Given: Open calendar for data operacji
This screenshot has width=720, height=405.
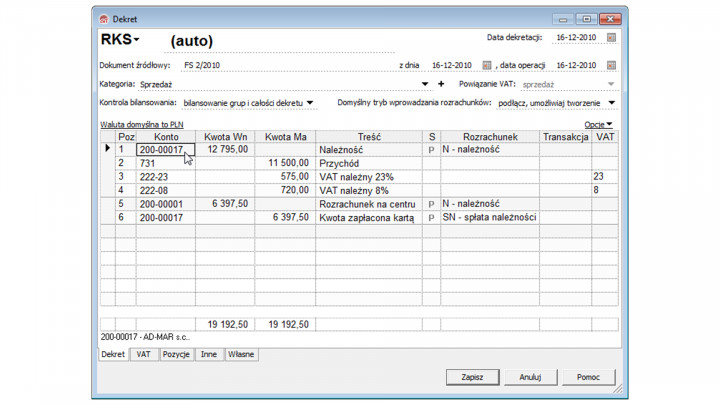Looking at the screenshot, I should 611,65.
